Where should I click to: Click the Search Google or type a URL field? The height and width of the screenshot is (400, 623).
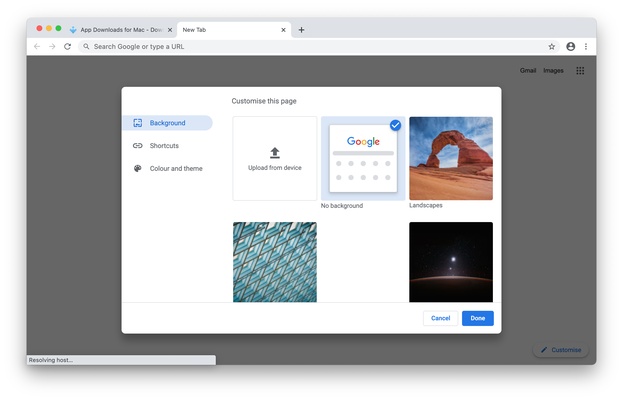318,46
